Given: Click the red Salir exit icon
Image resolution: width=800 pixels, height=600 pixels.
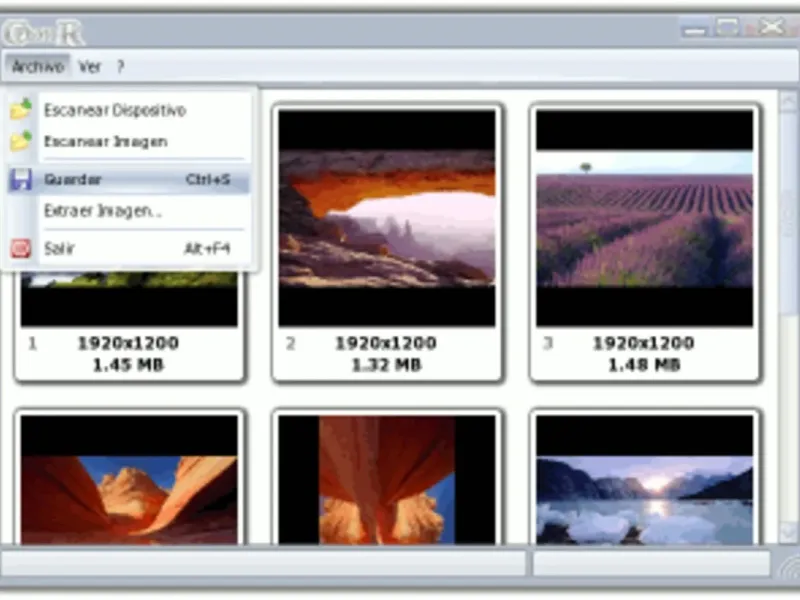Looking at the screenshot, I should 21,249.
